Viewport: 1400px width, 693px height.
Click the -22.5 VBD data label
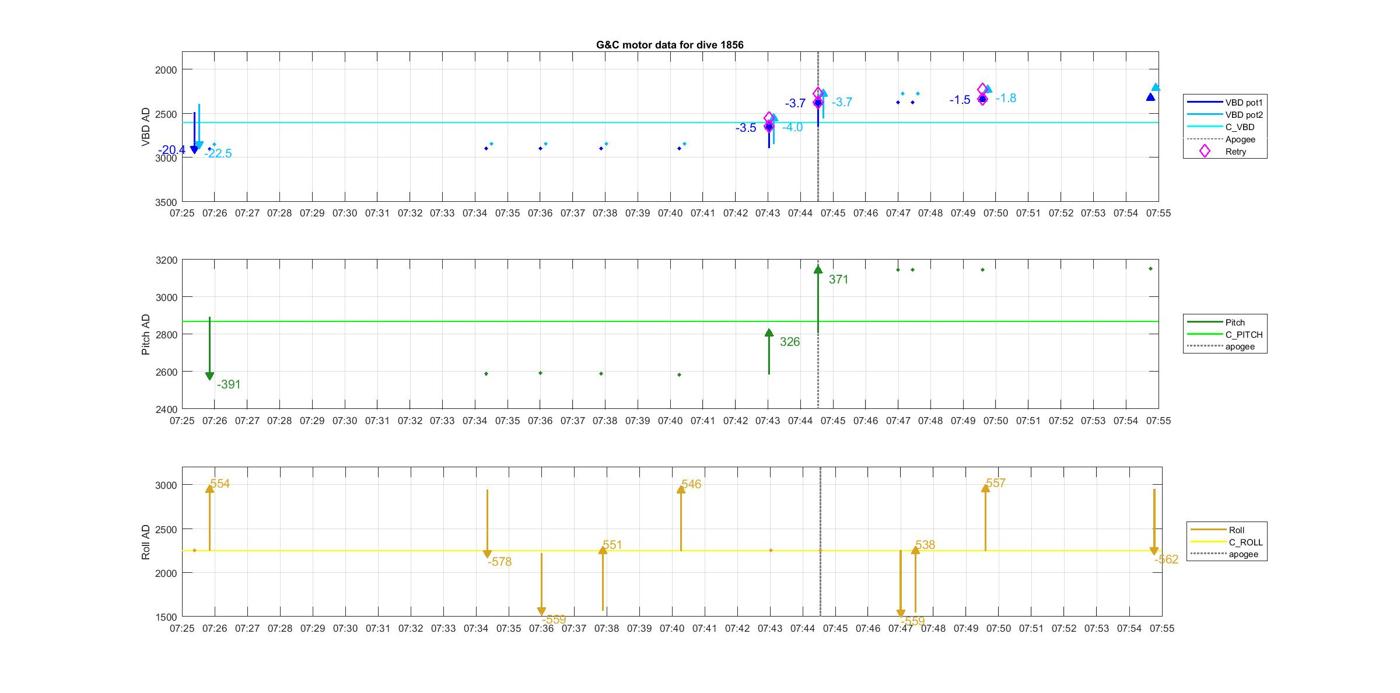click(x=218, y=153)
